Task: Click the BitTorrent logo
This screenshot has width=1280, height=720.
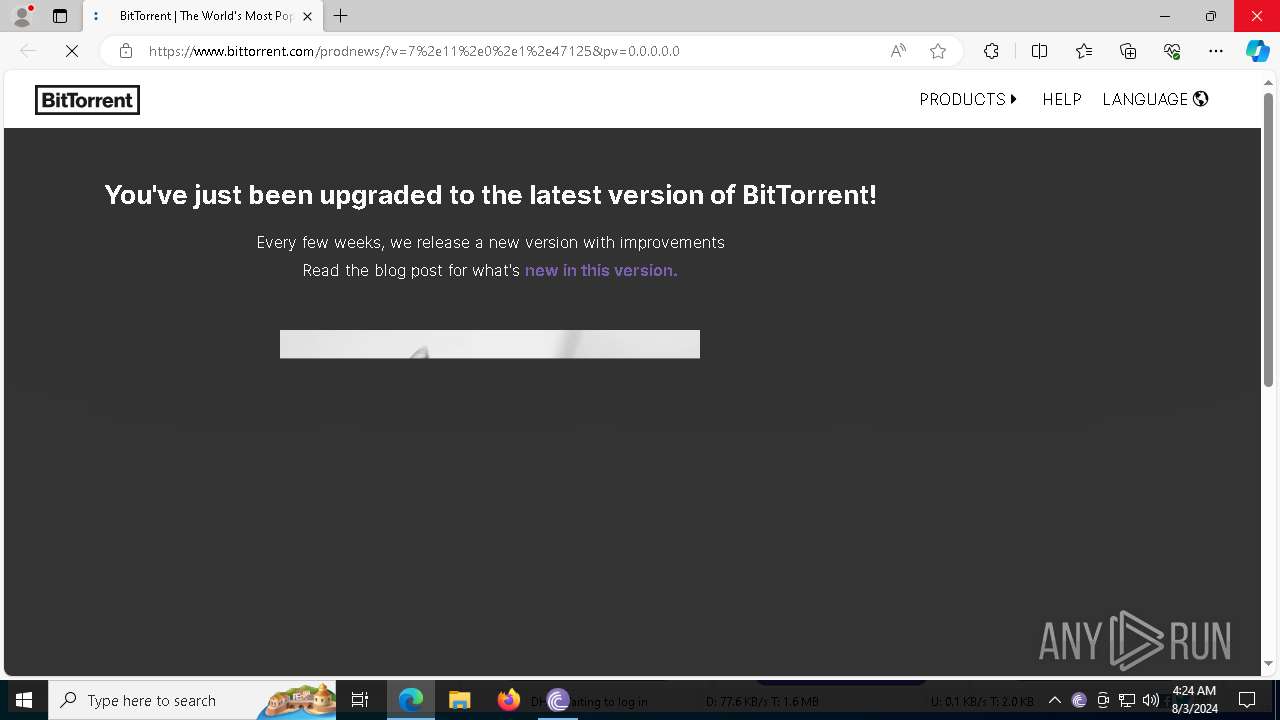Action: [x=87, y=100]
